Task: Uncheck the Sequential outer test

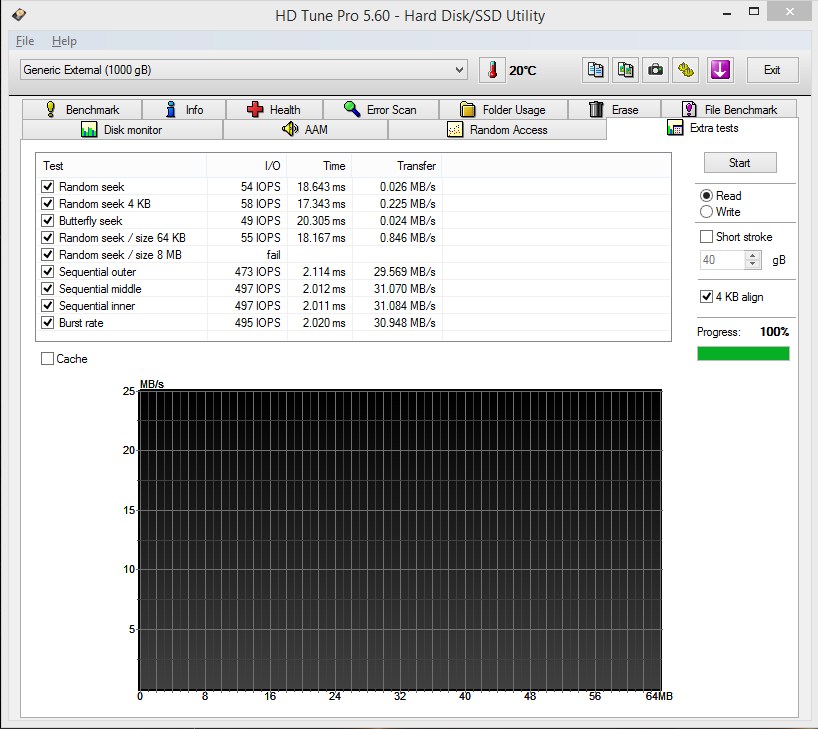Action: coord(47,271)
